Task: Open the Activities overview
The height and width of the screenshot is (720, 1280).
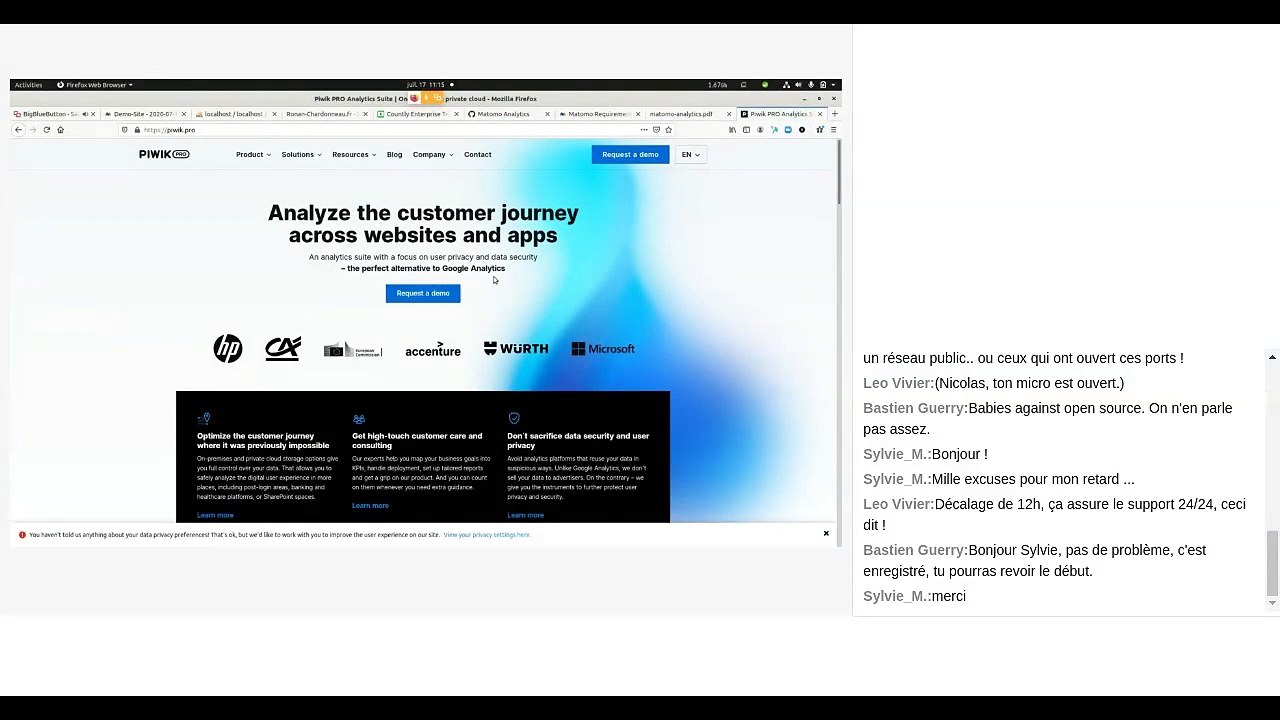Action: pos(28,85)
